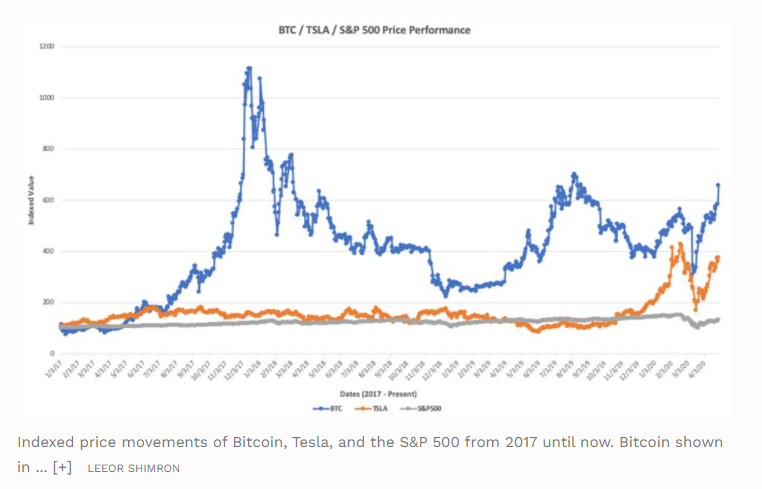Screen dimensions: 762x489
Task: Click the last blue BTC data point
Action: click(x=718, y=185)
